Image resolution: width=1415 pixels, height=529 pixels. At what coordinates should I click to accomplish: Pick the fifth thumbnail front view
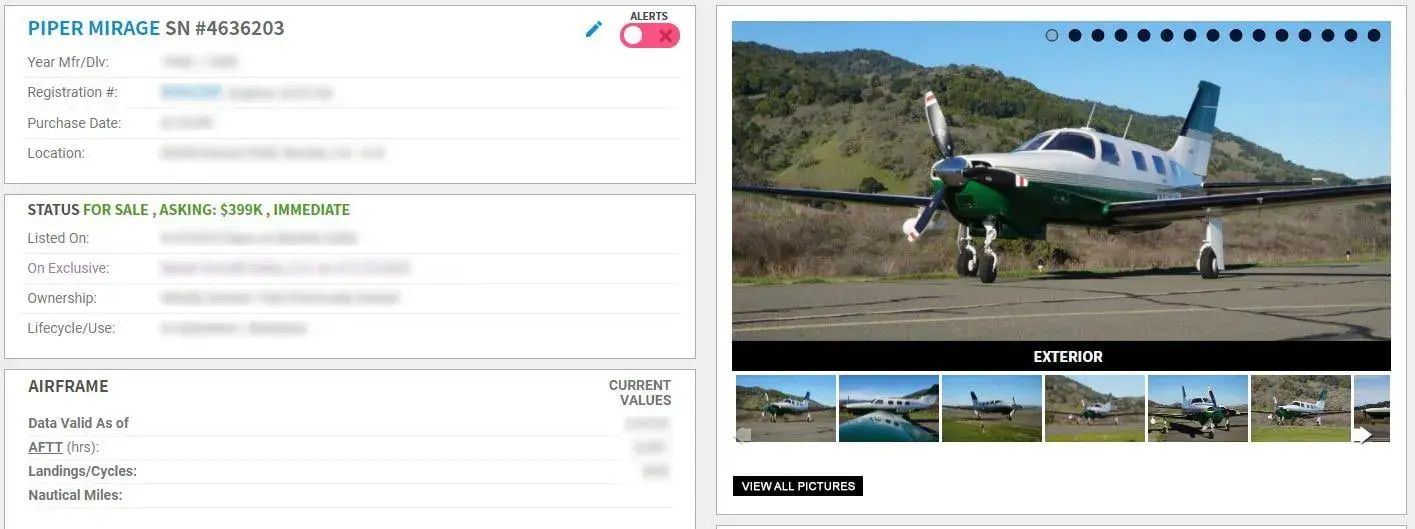coord(1197,408)
